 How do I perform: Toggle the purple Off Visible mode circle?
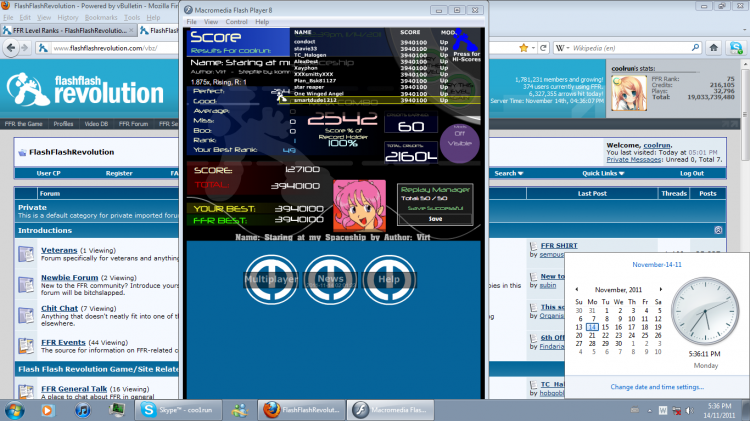[x=459, y=143]
